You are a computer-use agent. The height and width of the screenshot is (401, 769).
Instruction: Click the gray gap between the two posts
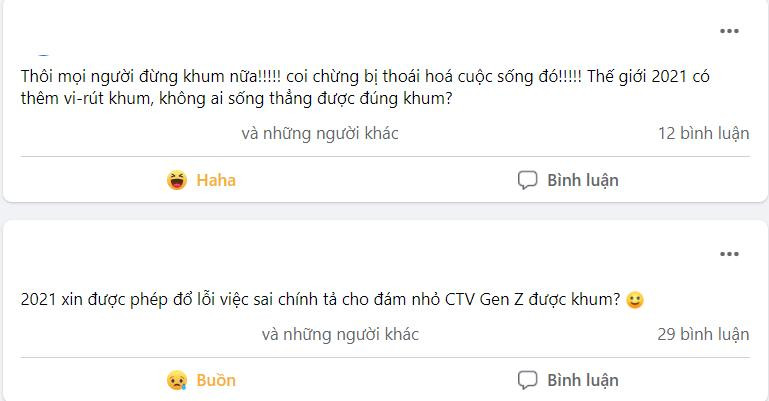(384, 211)
